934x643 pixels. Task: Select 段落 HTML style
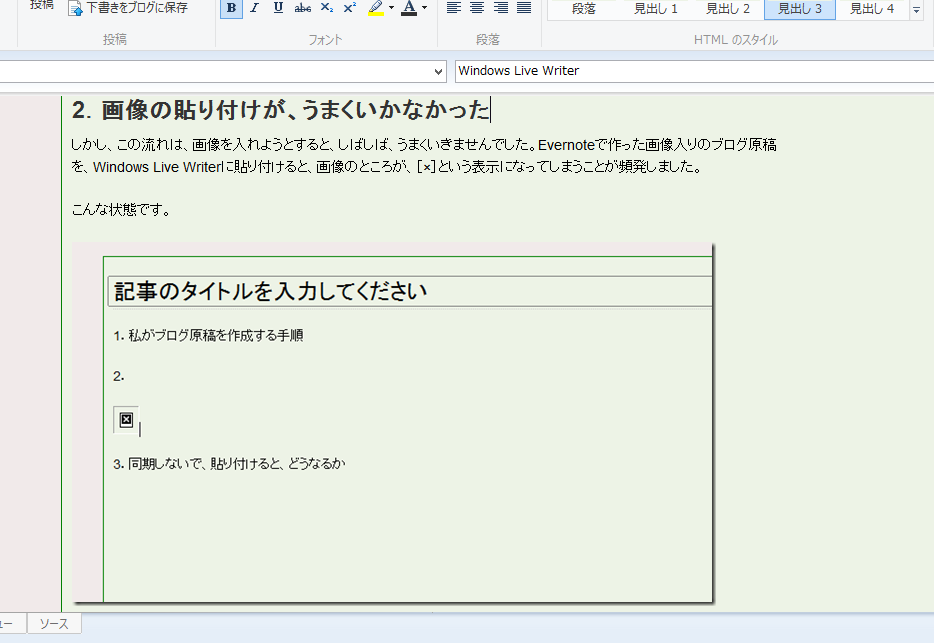(584, 9)
